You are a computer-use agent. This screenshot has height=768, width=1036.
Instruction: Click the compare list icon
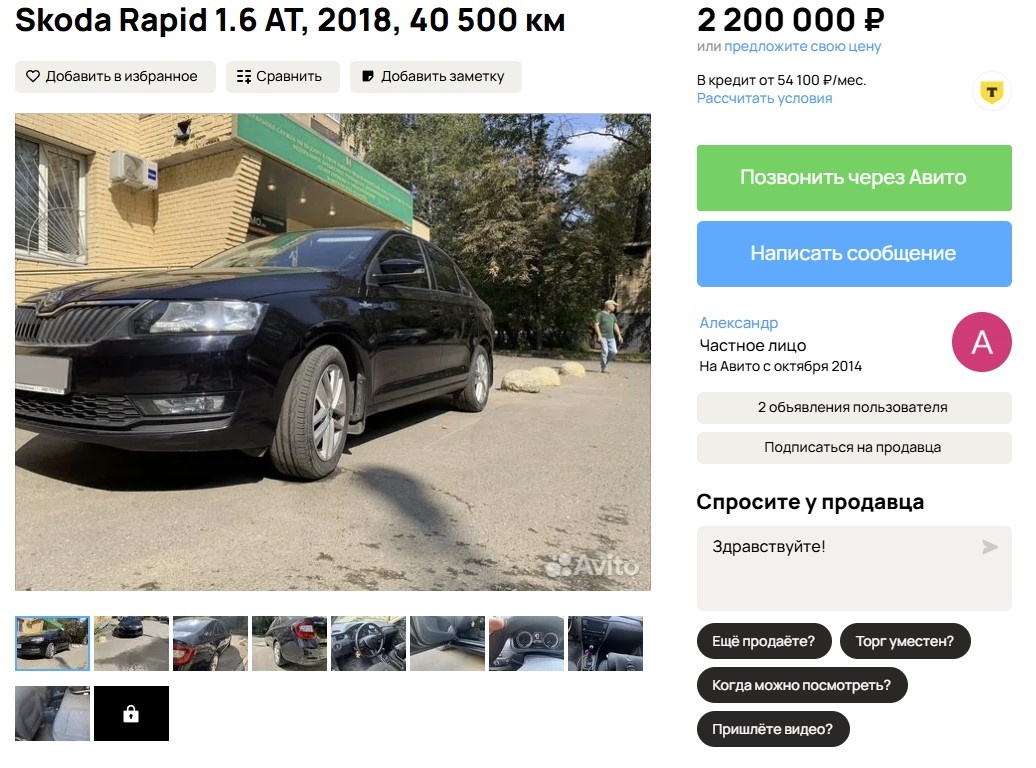tap(244, 77)
